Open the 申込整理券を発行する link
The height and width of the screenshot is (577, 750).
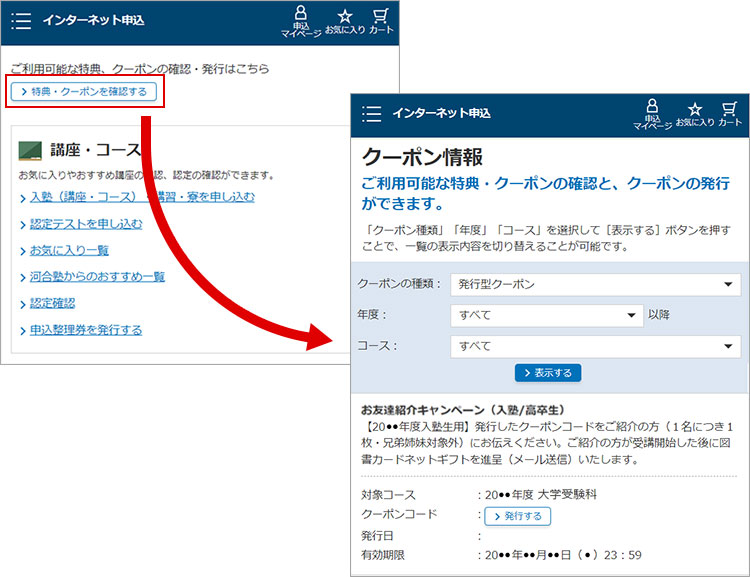(86, 330)
